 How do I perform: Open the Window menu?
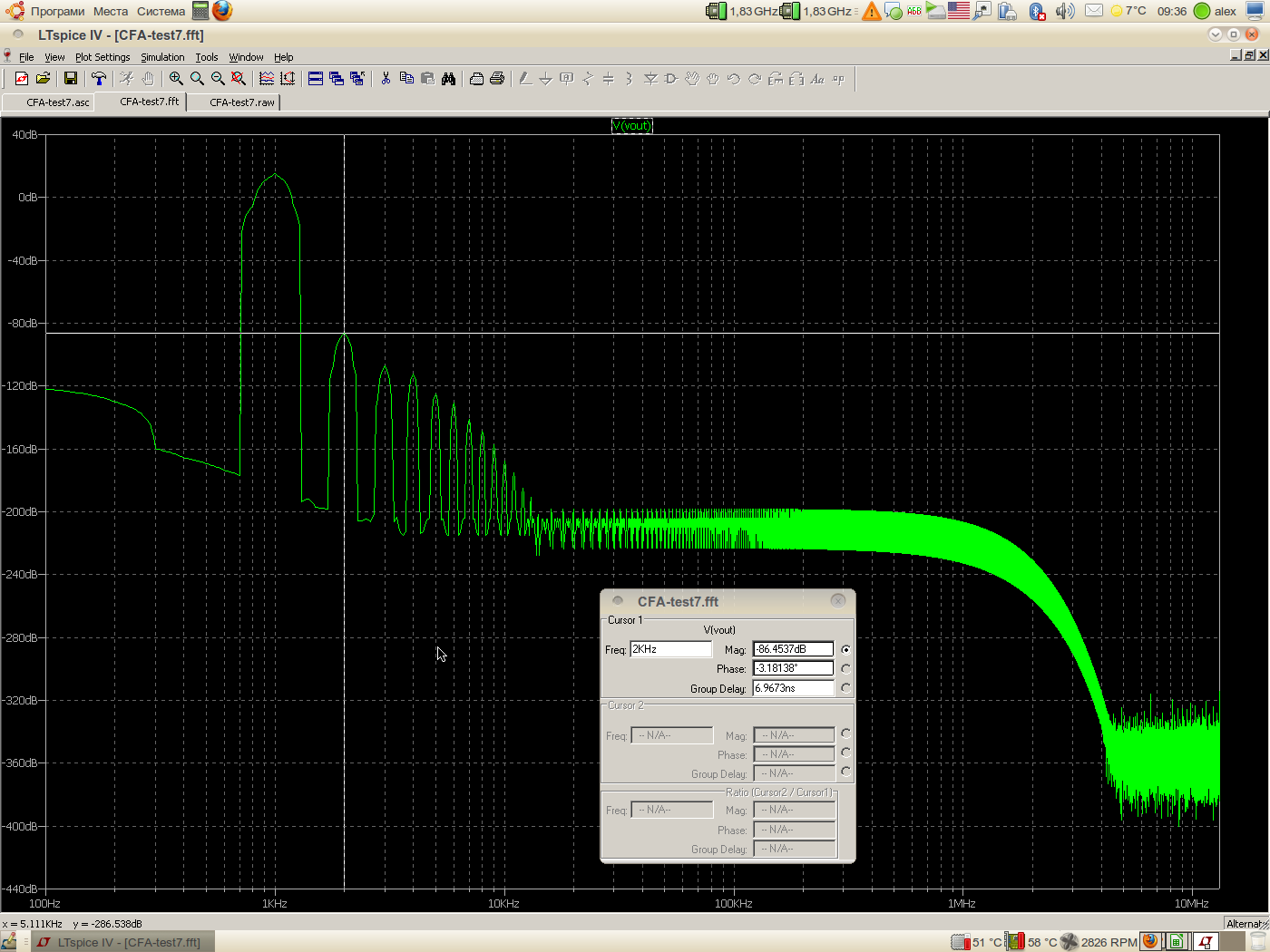coord(246,57)
